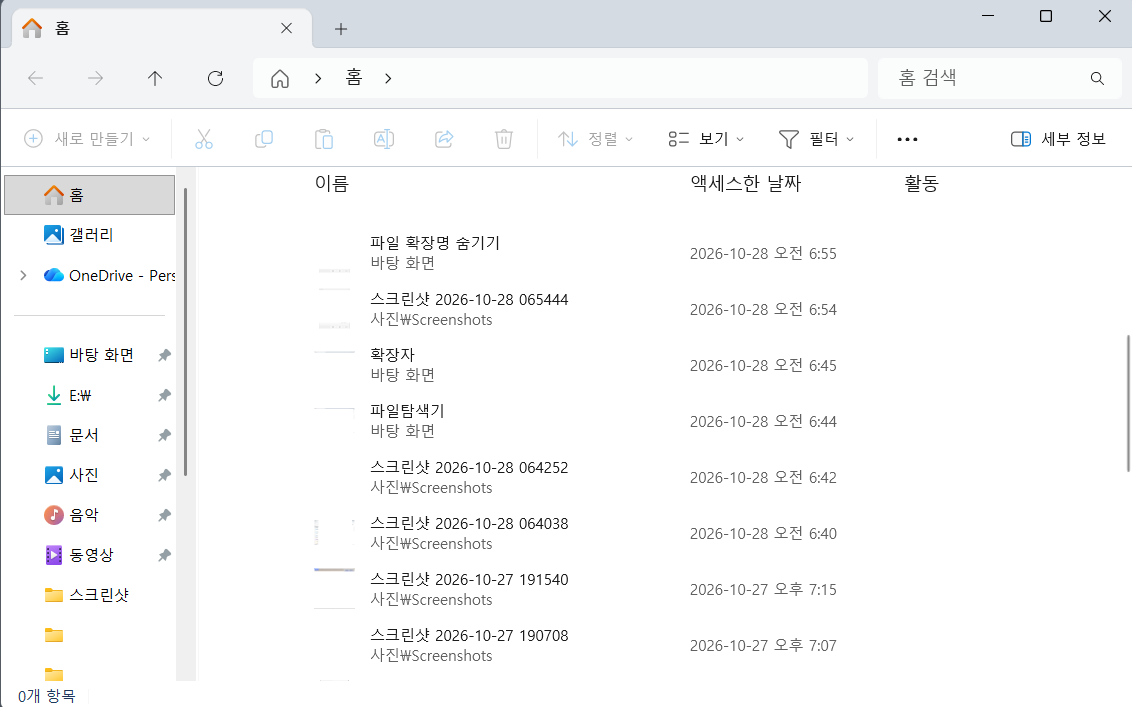The height and width of the screenshot is (707, 1132).
Task: Click the pin icon beside 동영상
Action: [x=165, y=555]
